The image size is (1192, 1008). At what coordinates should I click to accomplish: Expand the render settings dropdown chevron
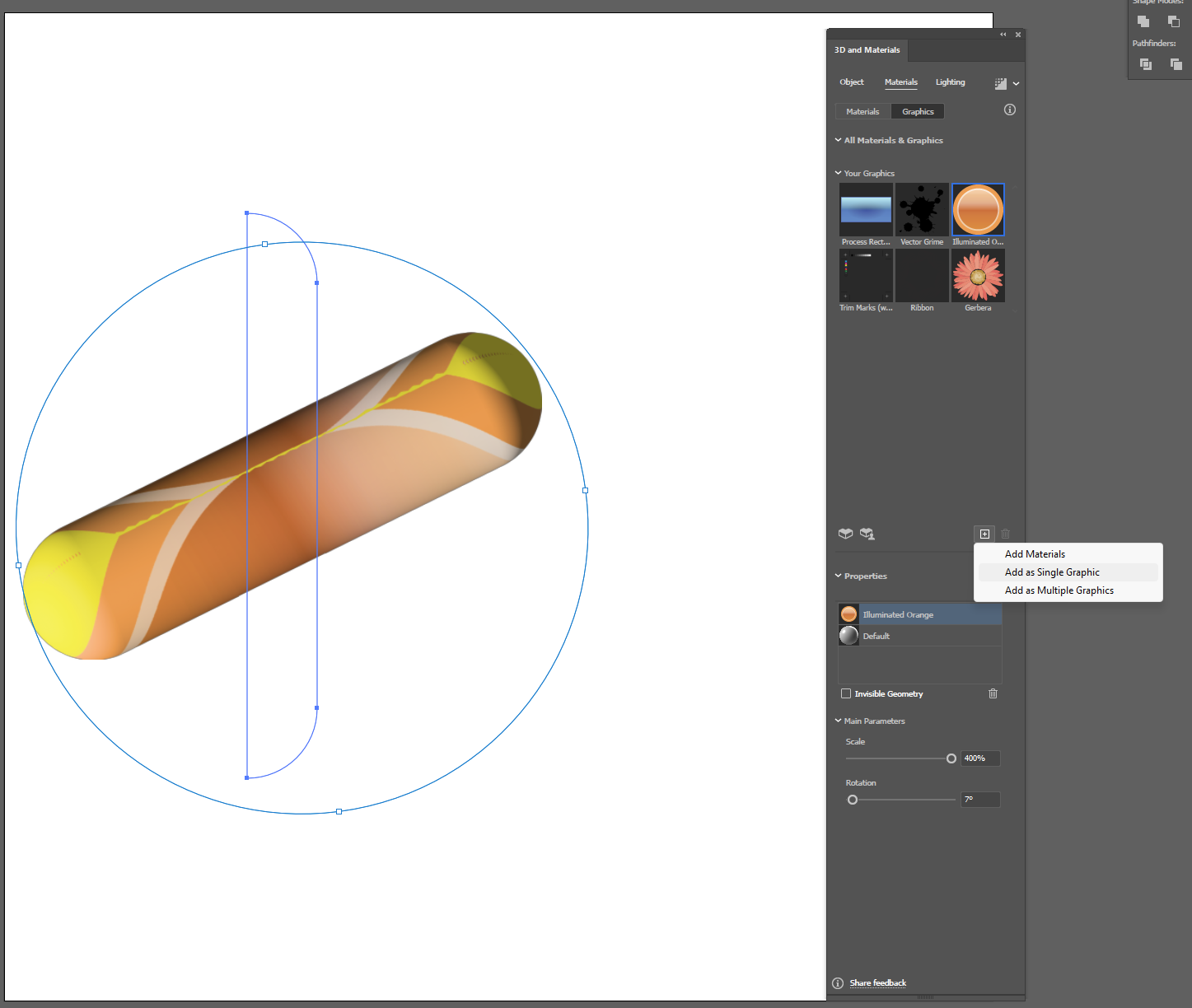(x=1017, y=82)
